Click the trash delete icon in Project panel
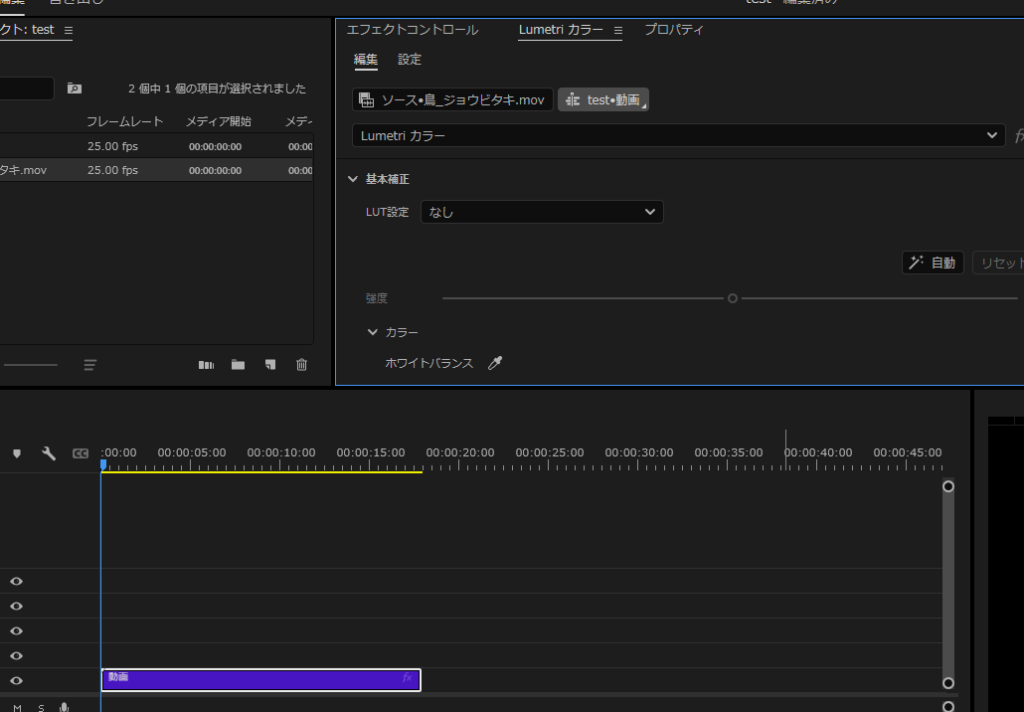The image size is (1024, 712). [302, 364]
